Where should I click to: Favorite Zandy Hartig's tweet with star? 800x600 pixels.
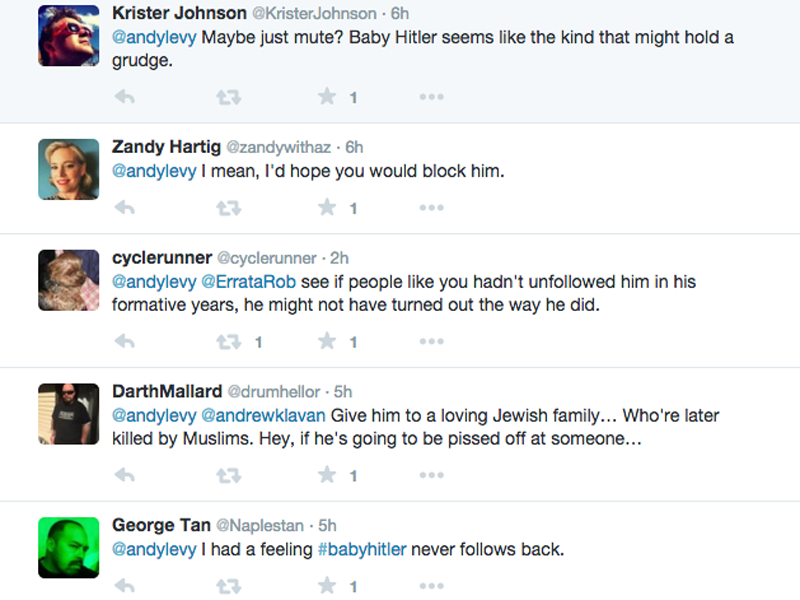click(327, 208)
